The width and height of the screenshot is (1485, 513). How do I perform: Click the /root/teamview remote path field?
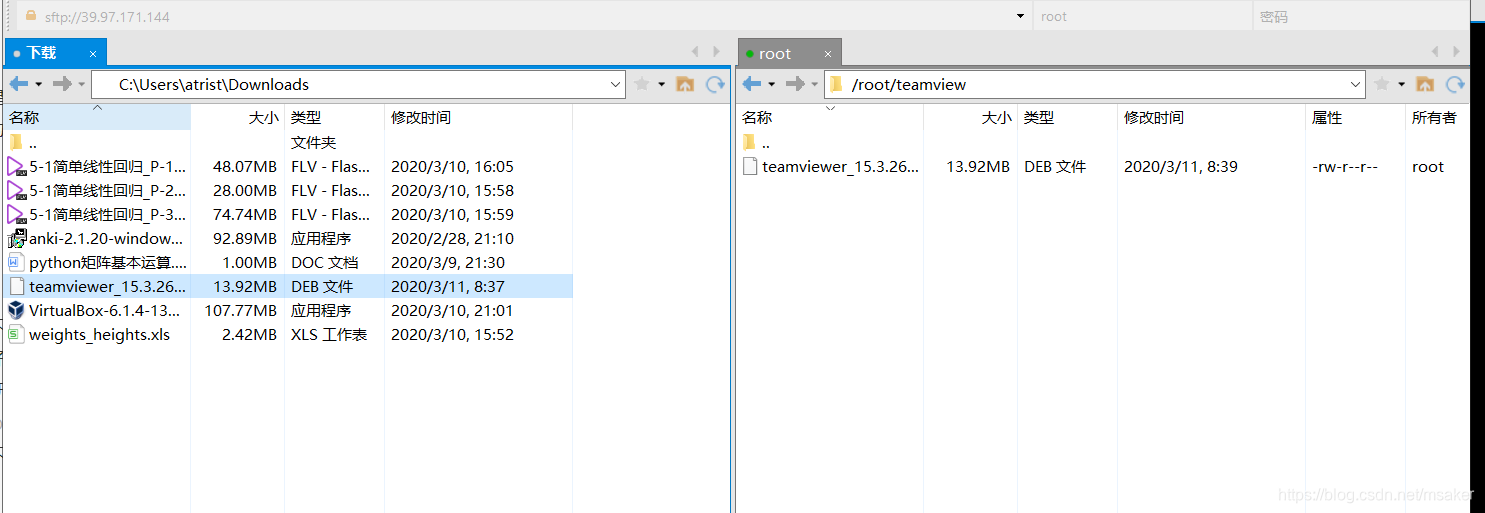tap(1095, 84)
